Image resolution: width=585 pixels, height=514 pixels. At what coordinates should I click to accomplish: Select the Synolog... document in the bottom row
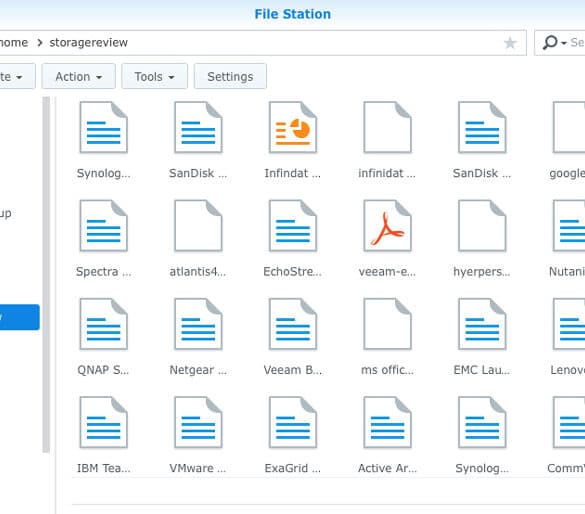pyautogui.click(x=482, y=422)
